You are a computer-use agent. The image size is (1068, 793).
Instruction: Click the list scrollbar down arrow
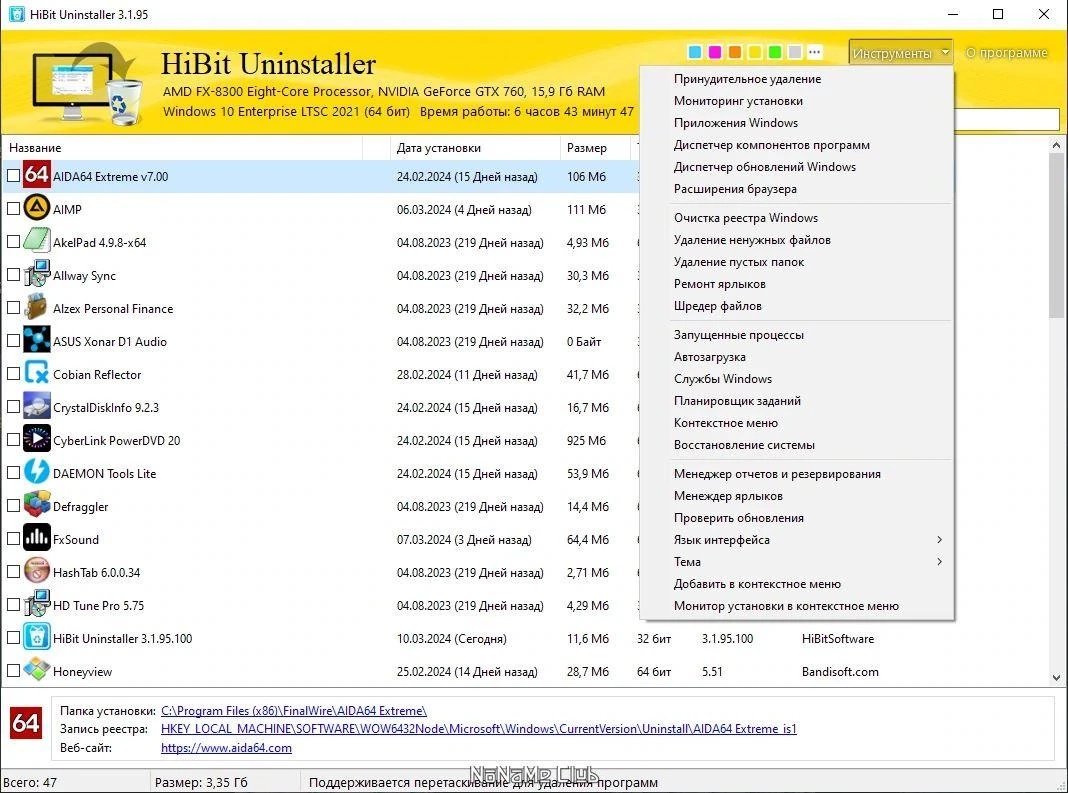coord(1056,677)
